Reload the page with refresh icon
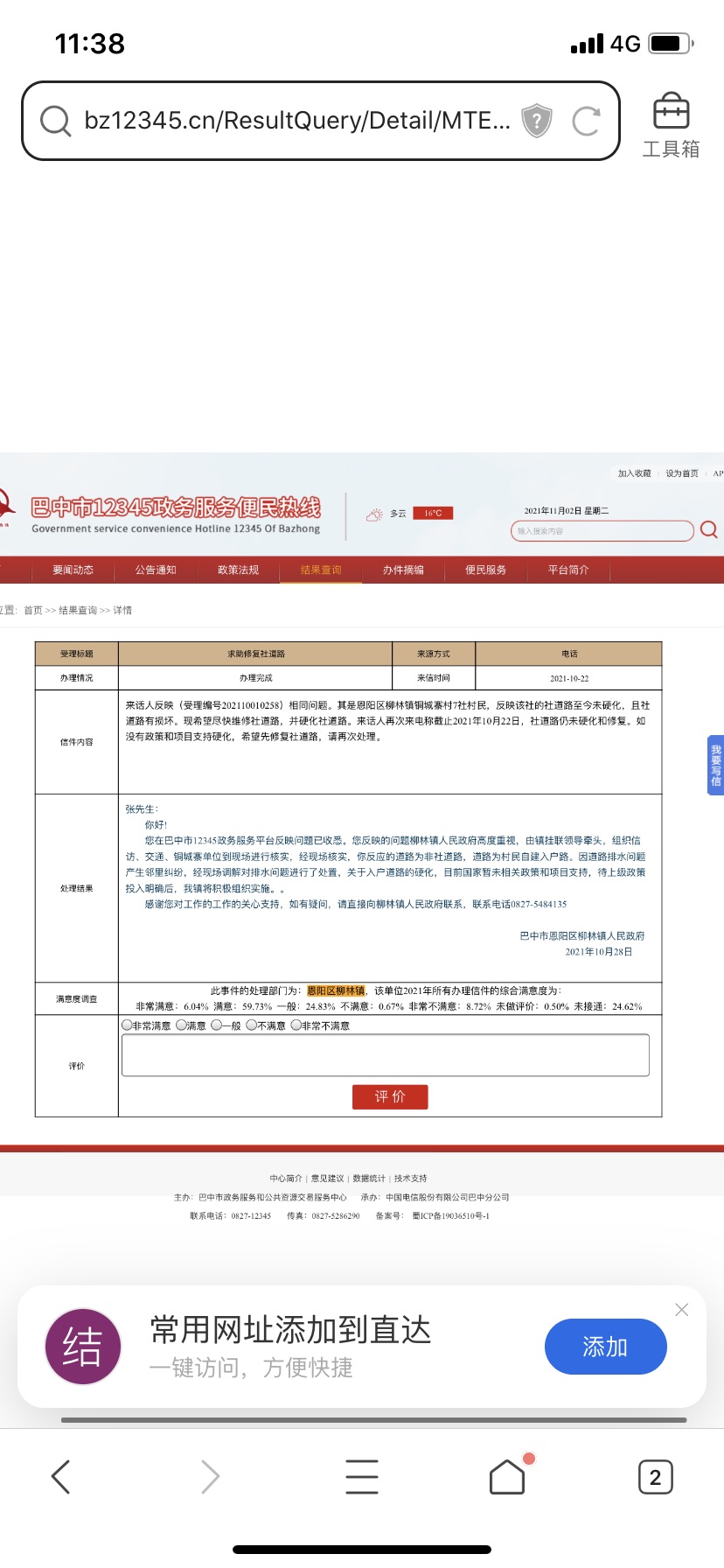Screen dimensions: 724x1568 (586, 121)
